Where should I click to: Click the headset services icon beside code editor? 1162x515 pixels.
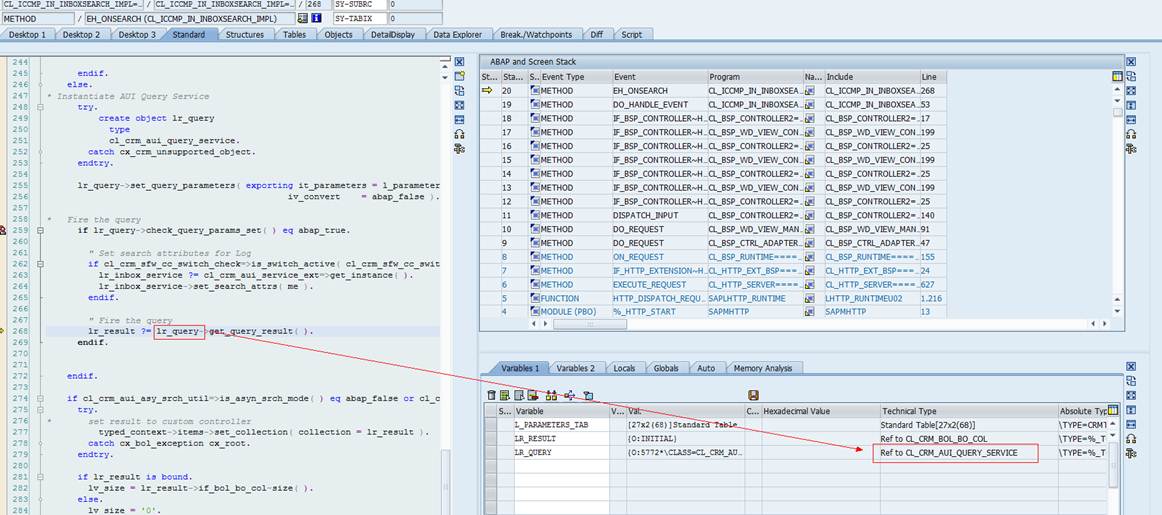click(x=459, y=133)
